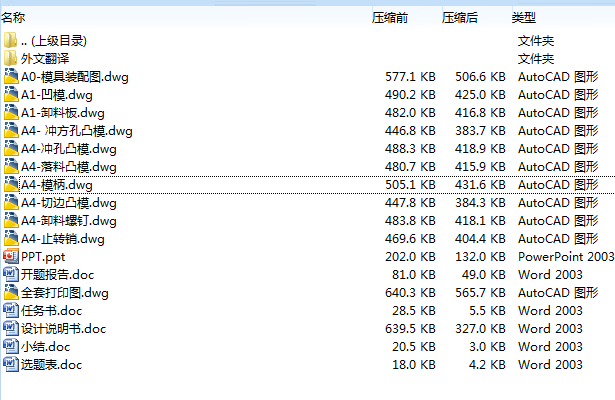Click the 431.6 KB compressed size value

coord(480,185)
